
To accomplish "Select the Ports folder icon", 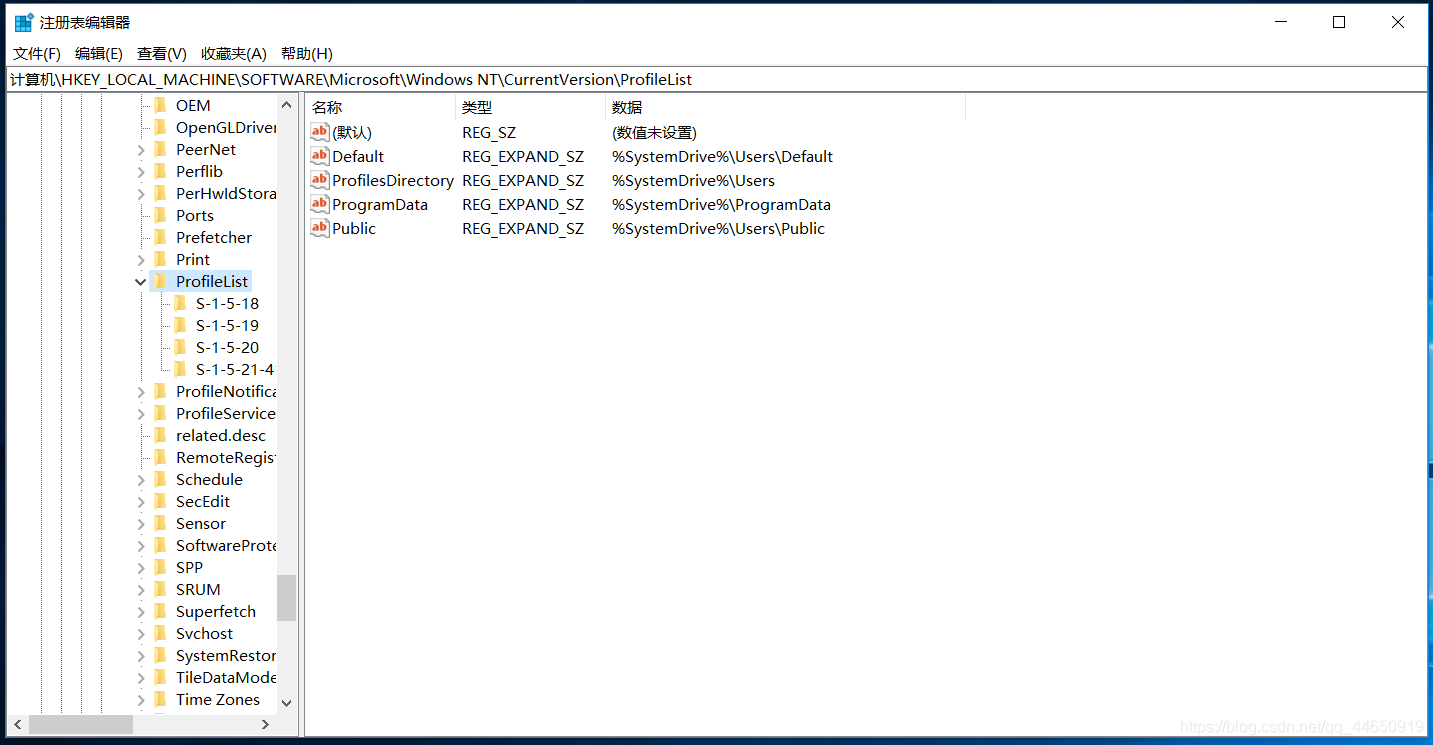I will tap(160, 215).
